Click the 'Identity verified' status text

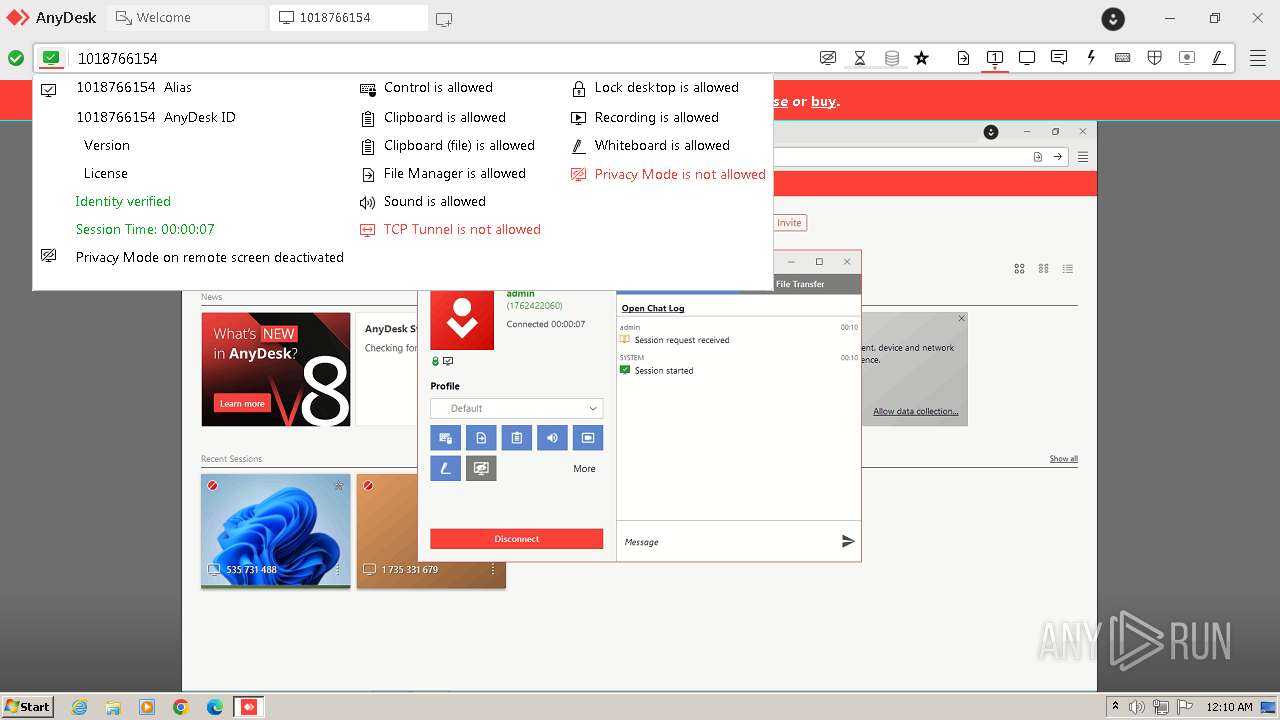(x=123, y=201)
